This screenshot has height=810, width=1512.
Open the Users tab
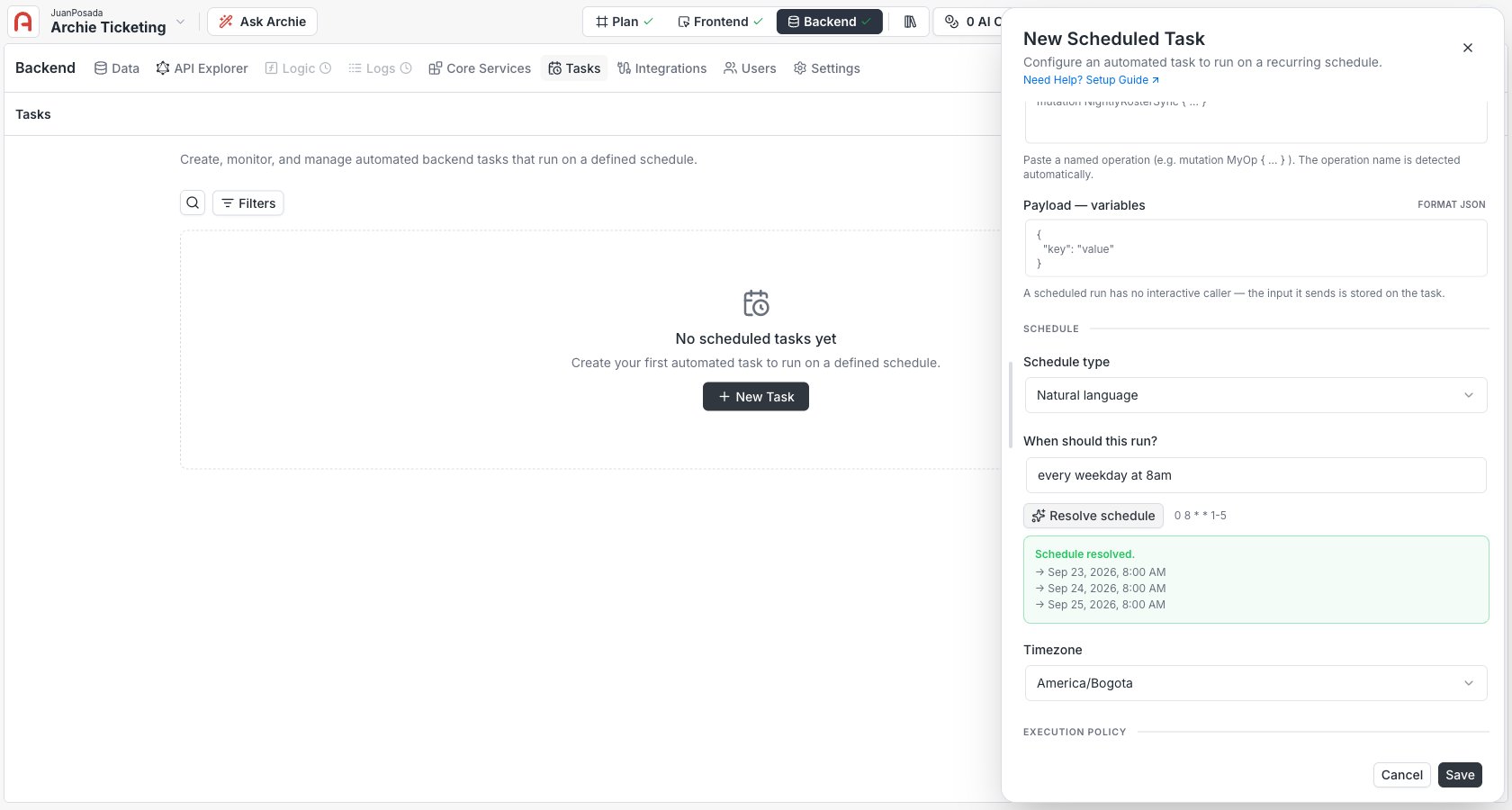(750, 68)
